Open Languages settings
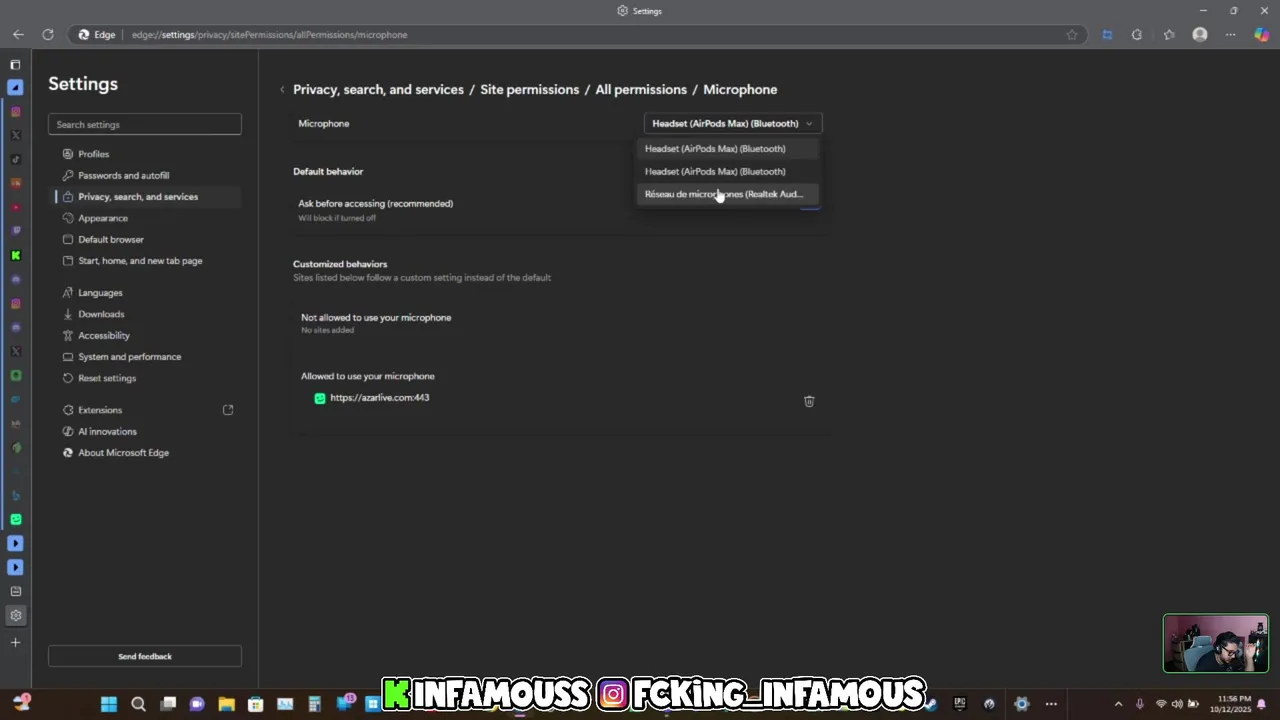The image size is (1280, 720). (x=100, y=293)
